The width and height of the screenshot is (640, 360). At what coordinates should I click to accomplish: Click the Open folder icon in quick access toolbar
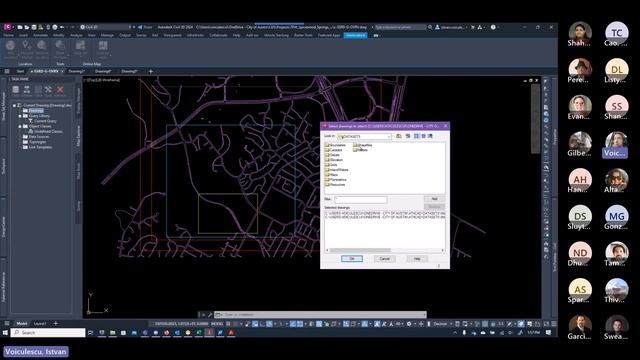[x=27, y=27]
